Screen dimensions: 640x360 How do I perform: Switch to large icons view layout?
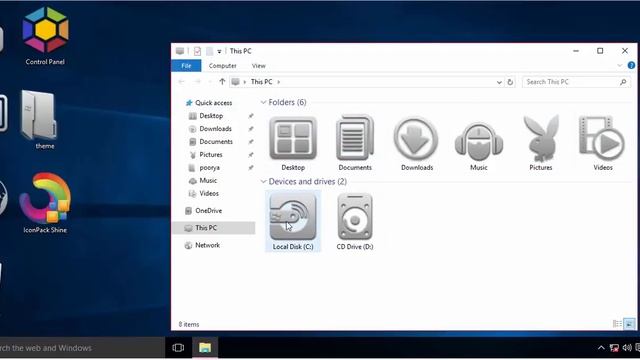pos(629,324)
